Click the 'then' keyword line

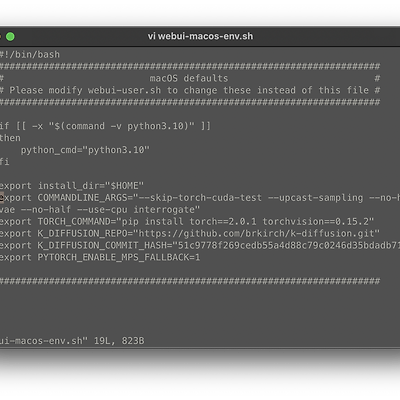pos(10,138)
